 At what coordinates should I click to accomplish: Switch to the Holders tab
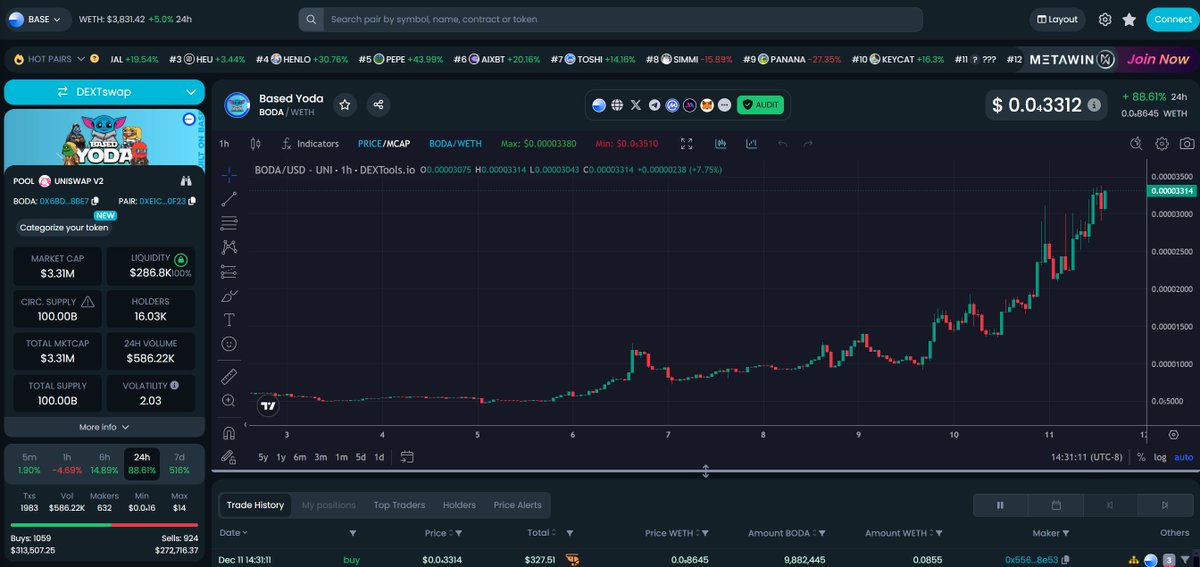click(459, 505)
